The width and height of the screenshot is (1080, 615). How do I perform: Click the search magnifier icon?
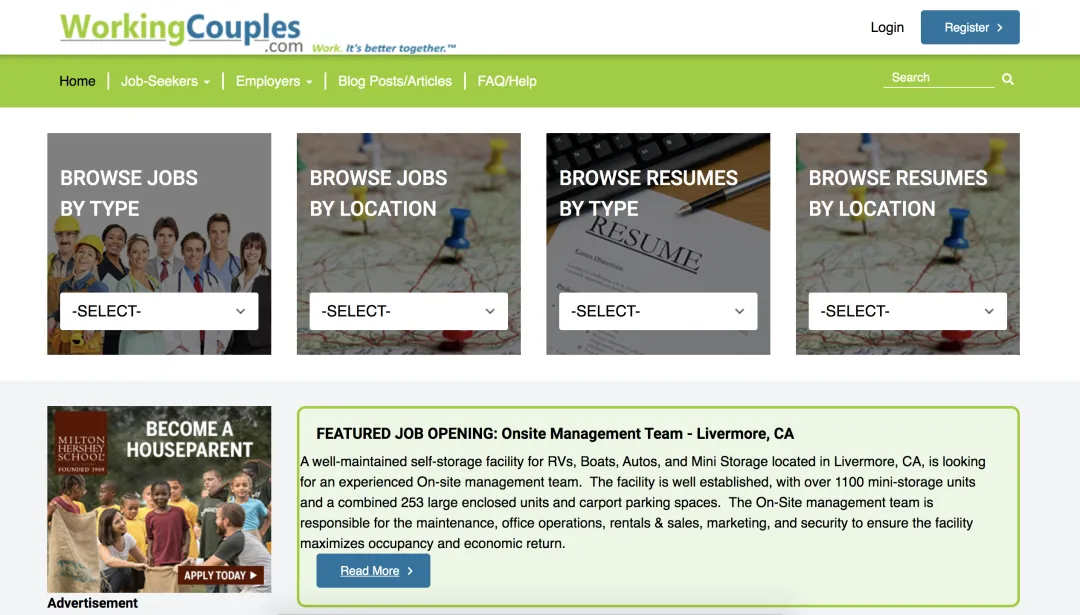[1008, 79]
